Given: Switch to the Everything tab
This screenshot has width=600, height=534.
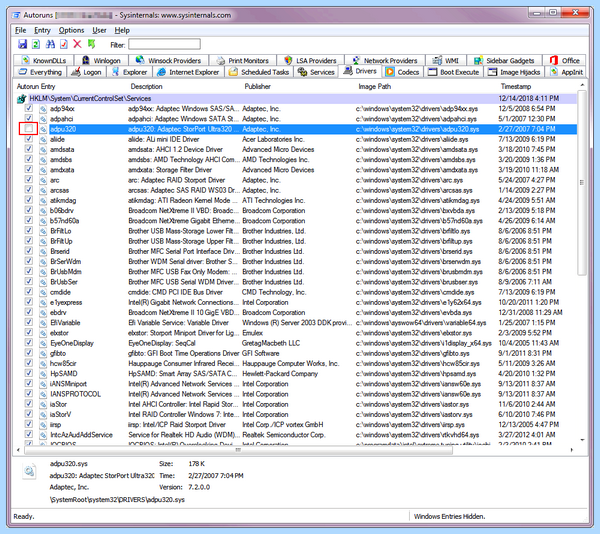Looking at the screenshot, I should (x=40, y=72).
